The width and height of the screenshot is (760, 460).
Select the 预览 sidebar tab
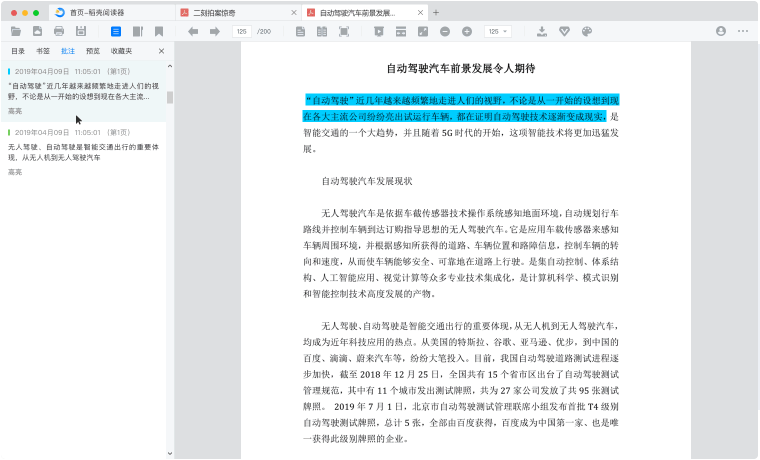point(93,51)
